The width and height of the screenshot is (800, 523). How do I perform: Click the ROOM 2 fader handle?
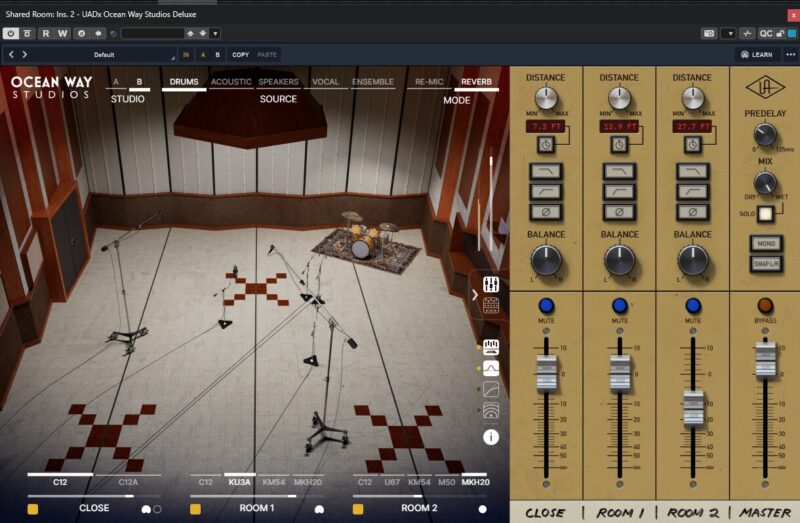click(x=693, y=408)
